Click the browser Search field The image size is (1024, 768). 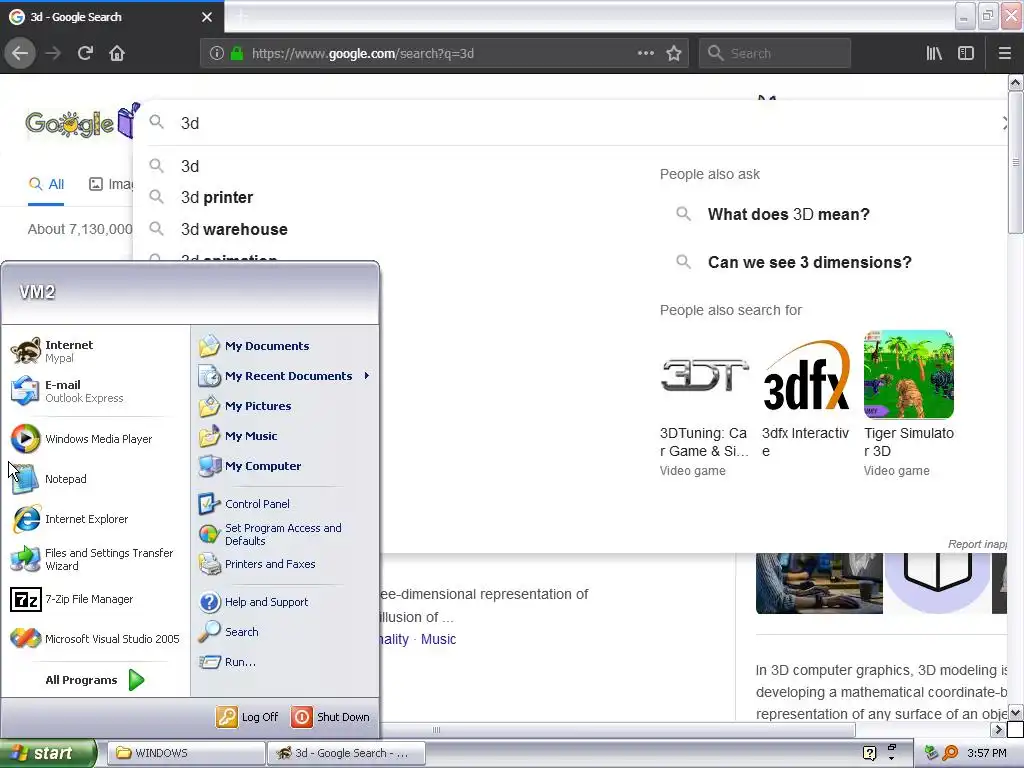pyautogui.click(x=775, y=54)
